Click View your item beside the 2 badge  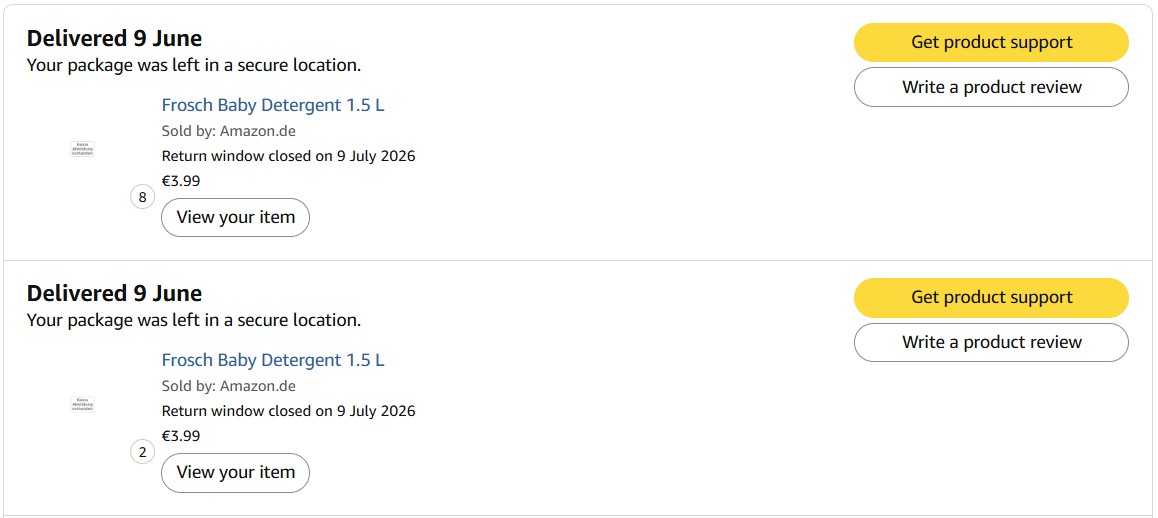point(236,472)
